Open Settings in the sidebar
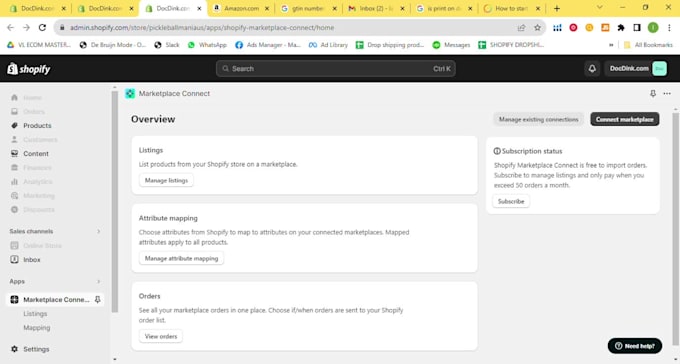 36,349
